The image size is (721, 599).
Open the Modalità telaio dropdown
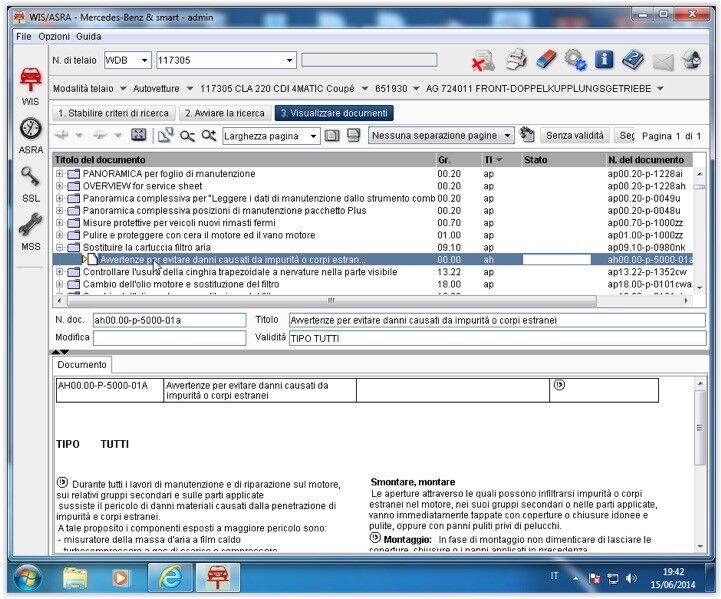(x=123, y=88)
